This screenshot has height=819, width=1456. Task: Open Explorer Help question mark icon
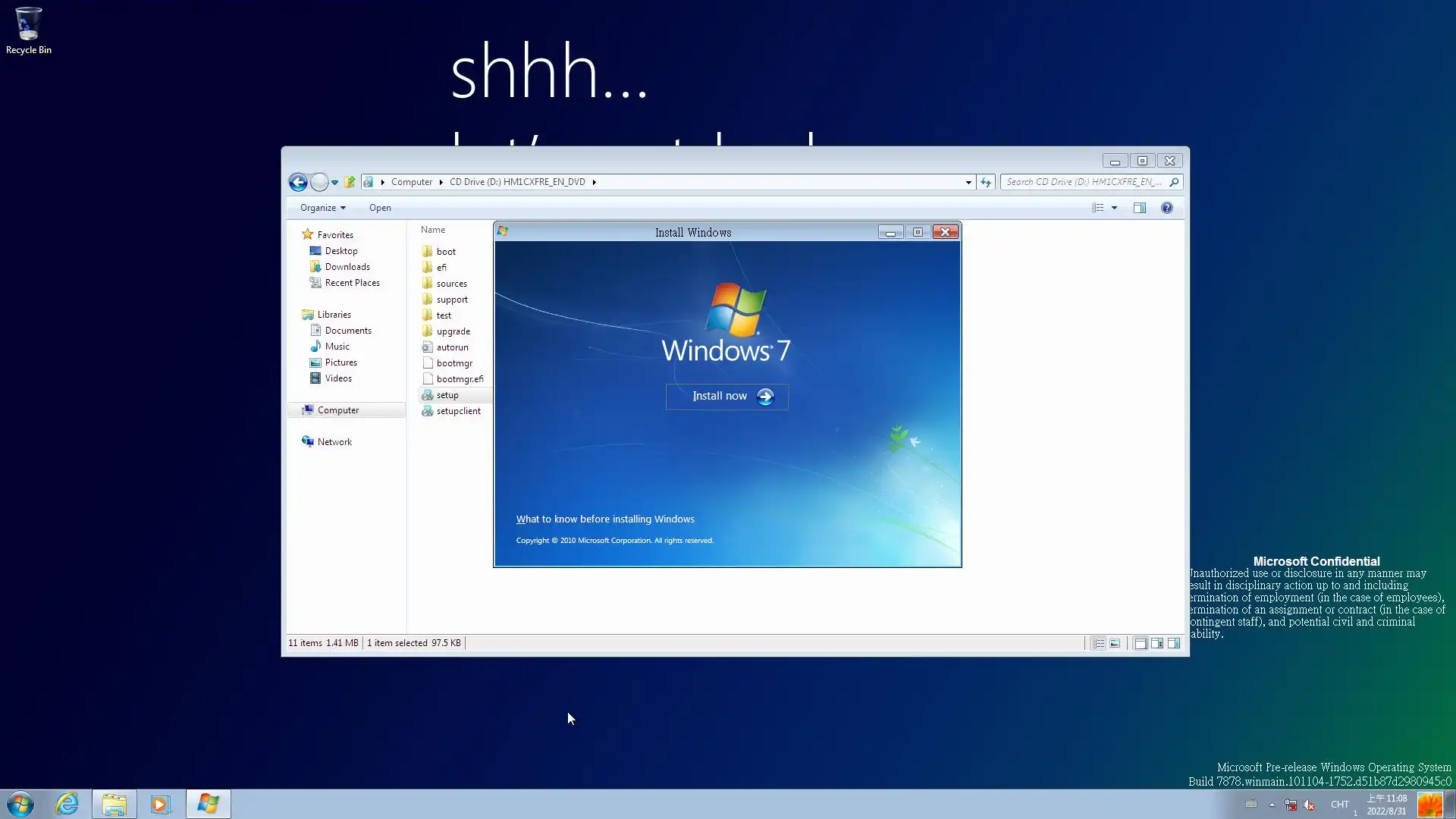[x=1167, y=208]
